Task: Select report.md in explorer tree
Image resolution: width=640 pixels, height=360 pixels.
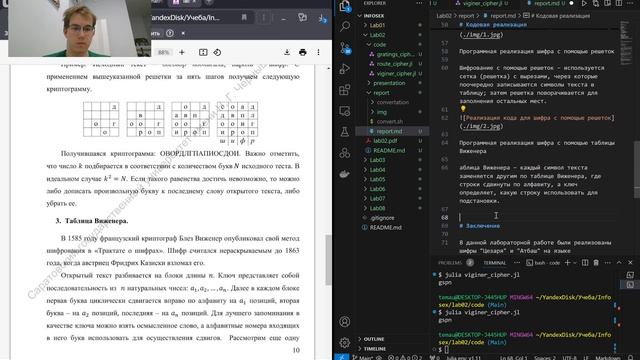Action: pos(389,131)
